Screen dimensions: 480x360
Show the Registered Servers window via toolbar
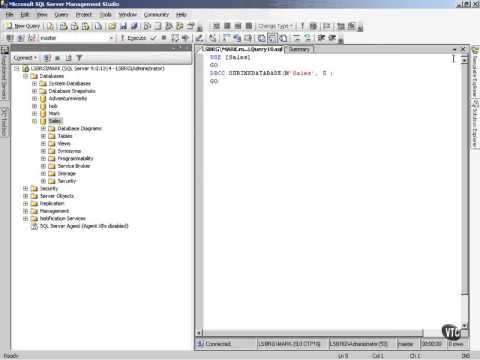(x=147, y=26)
